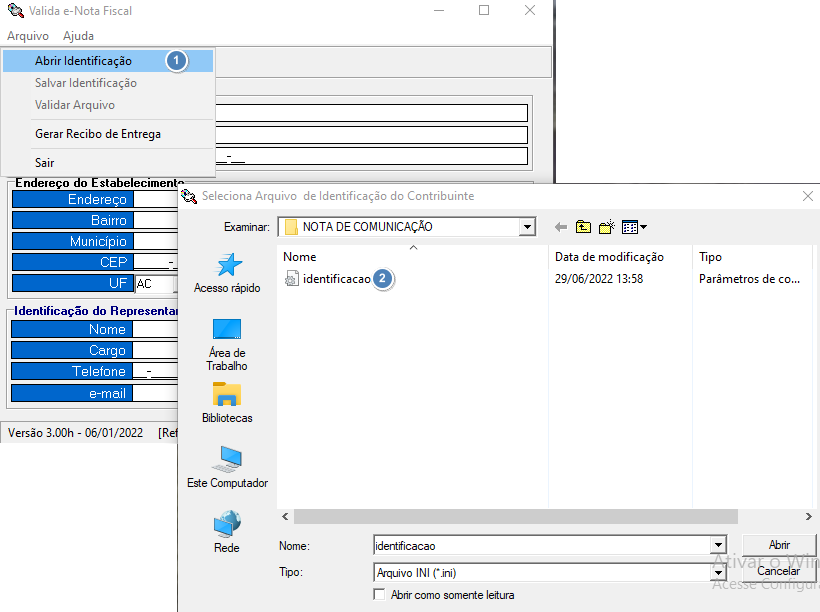Open the view options menu

(x=634, y=227)
